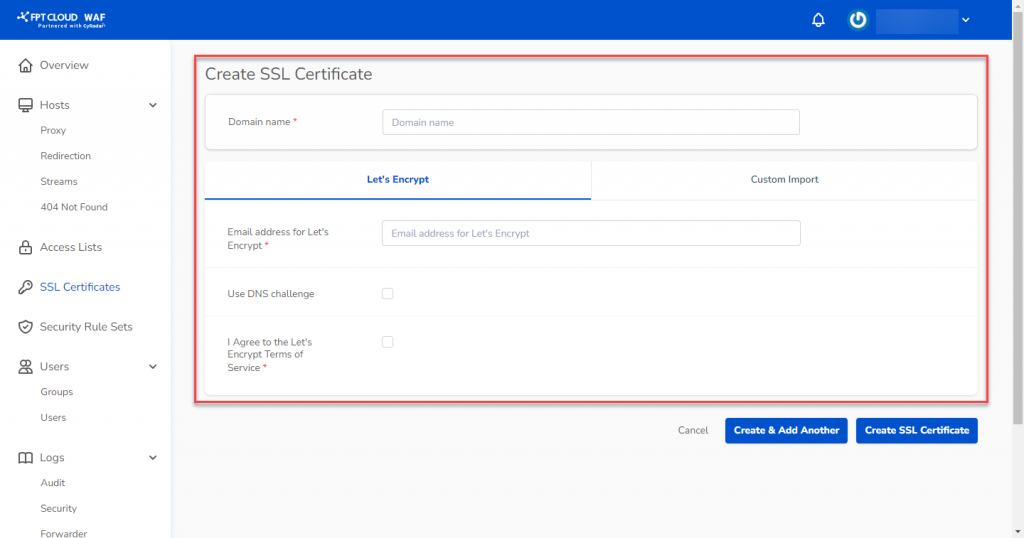Click the page vertical scrollbar
This screenshot has width=1024, height=538.
pyautogui.click(x=1017, y=230)
